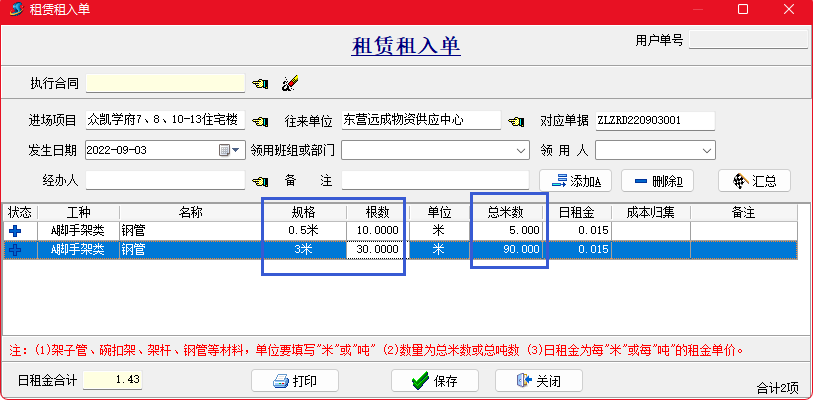This screenshot has width=813, height=400.
Task: Click plus status icon of 3米 row
Action: tap(15, 250)
